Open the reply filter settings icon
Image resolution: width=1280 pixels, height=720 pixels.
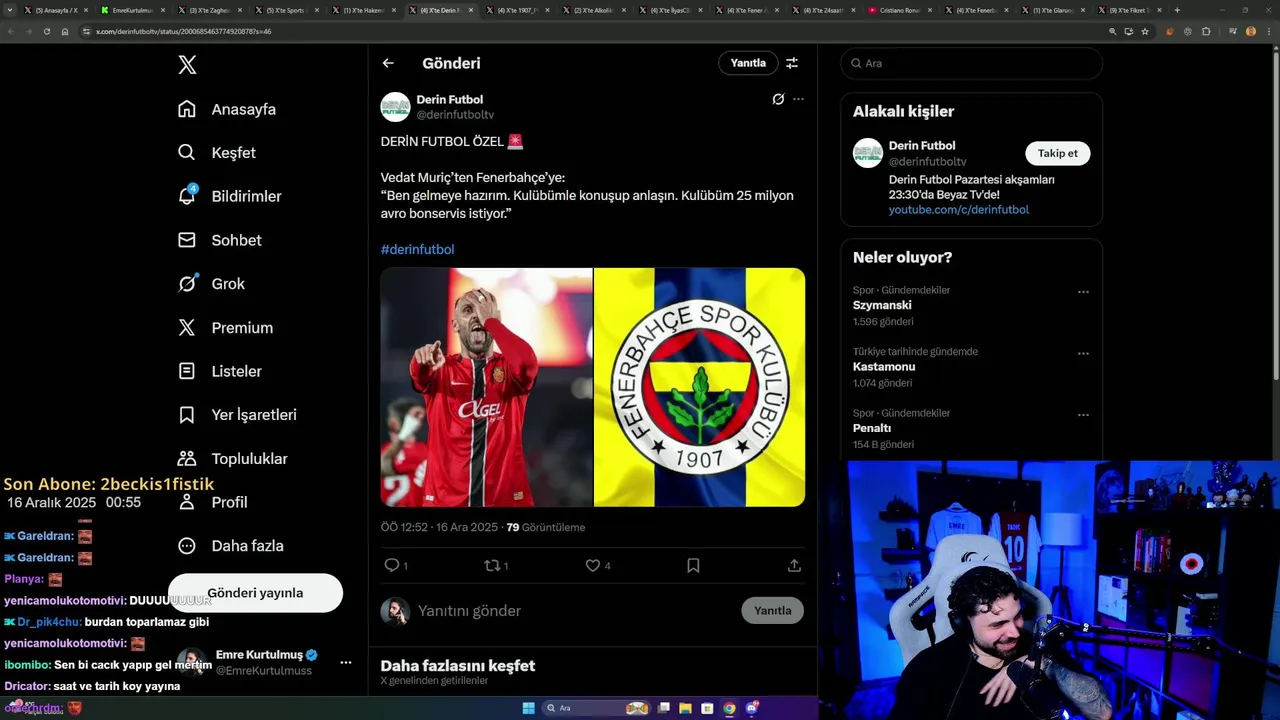(792, 63)
